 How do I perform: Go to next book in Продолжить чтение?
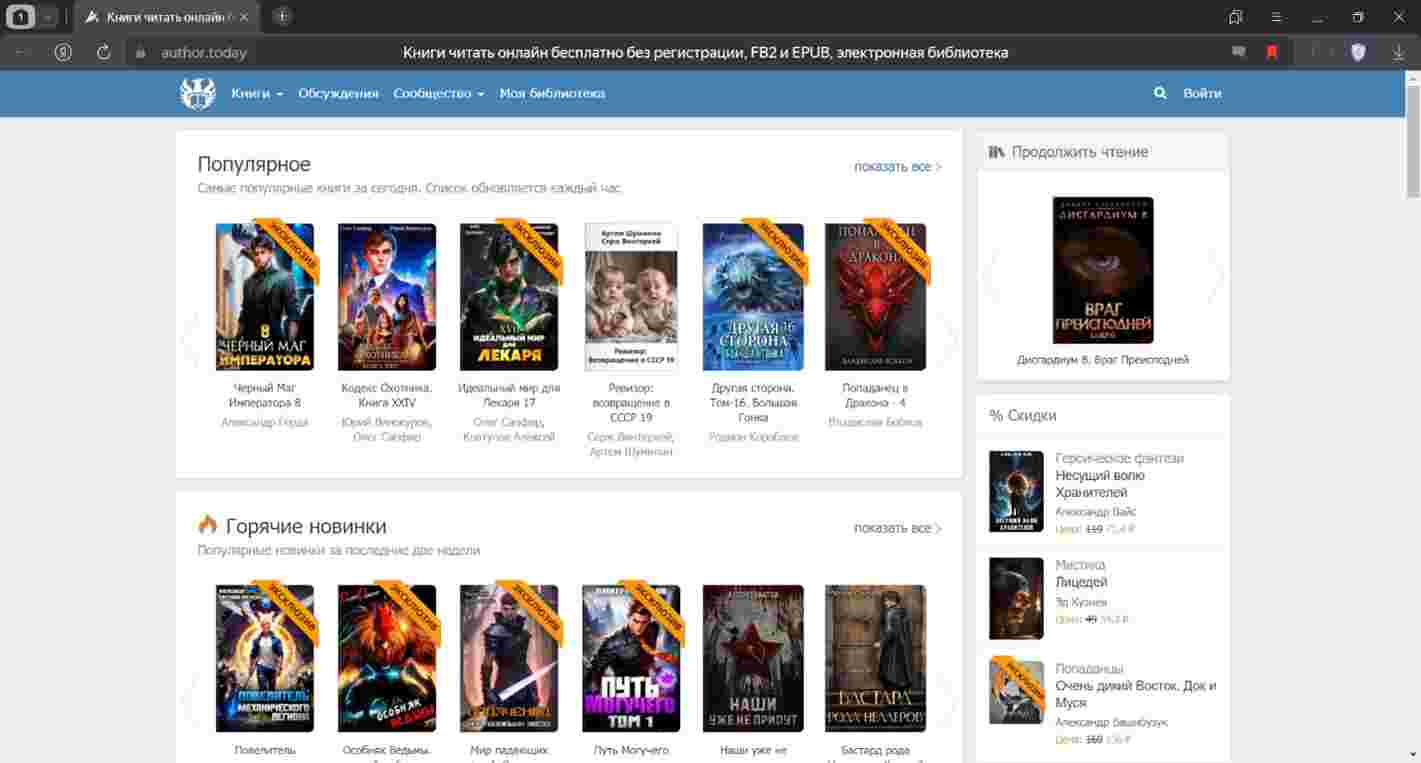1215,274
